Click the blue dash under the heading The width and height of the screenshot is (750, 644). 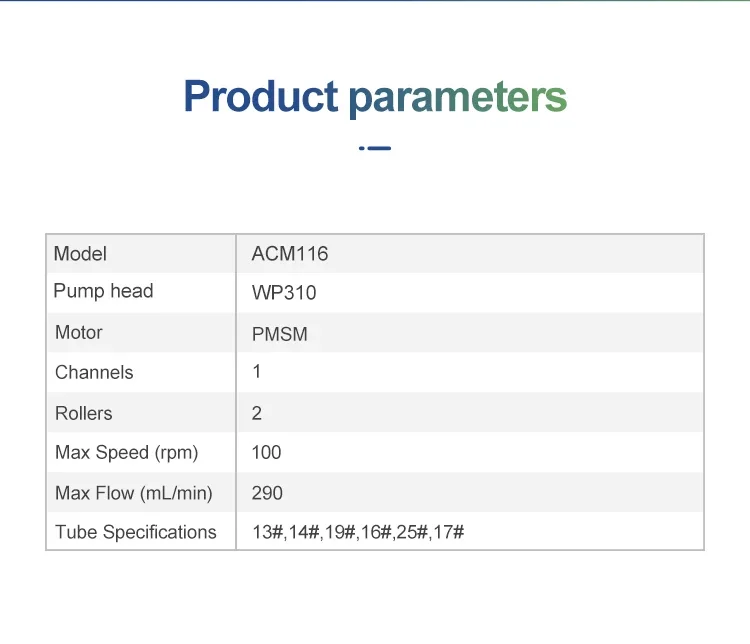click(x=376, y=148)
